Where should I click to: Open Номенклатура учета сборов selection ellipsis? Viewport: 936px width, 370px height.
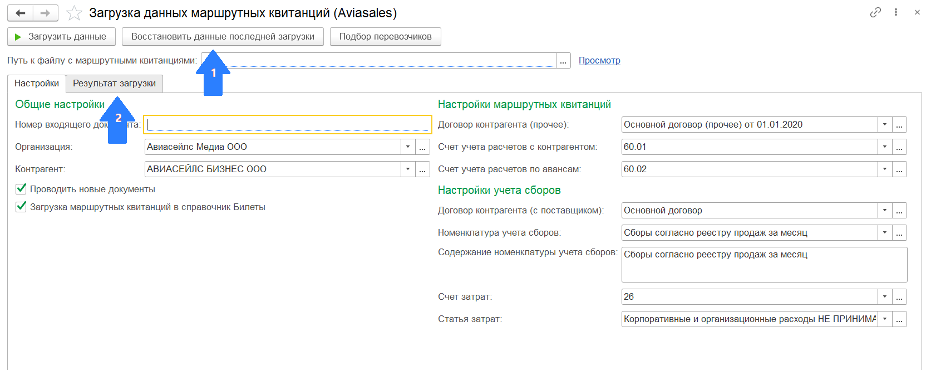pyautogui.click(x=900, y=233)
